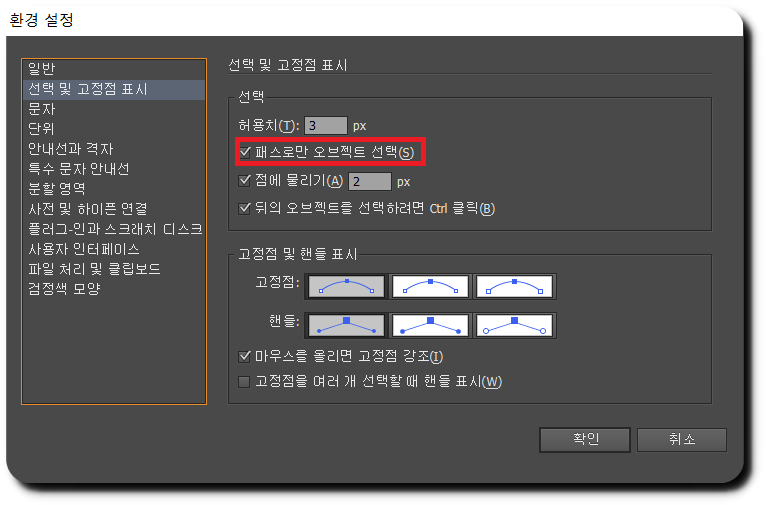
Task: Enable 고정점을 여러 개 선택할 때 핸들 표시(W)
Action: [244, 381]
